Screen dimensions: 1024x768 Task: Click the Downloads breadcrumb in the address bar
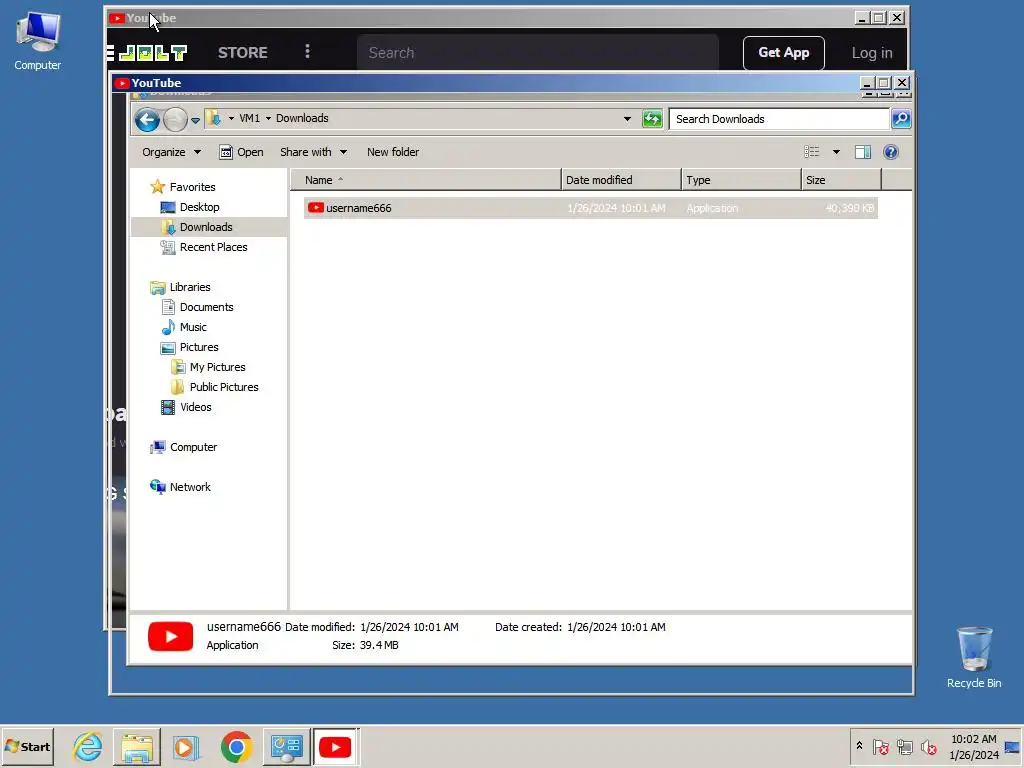(302, 118)
